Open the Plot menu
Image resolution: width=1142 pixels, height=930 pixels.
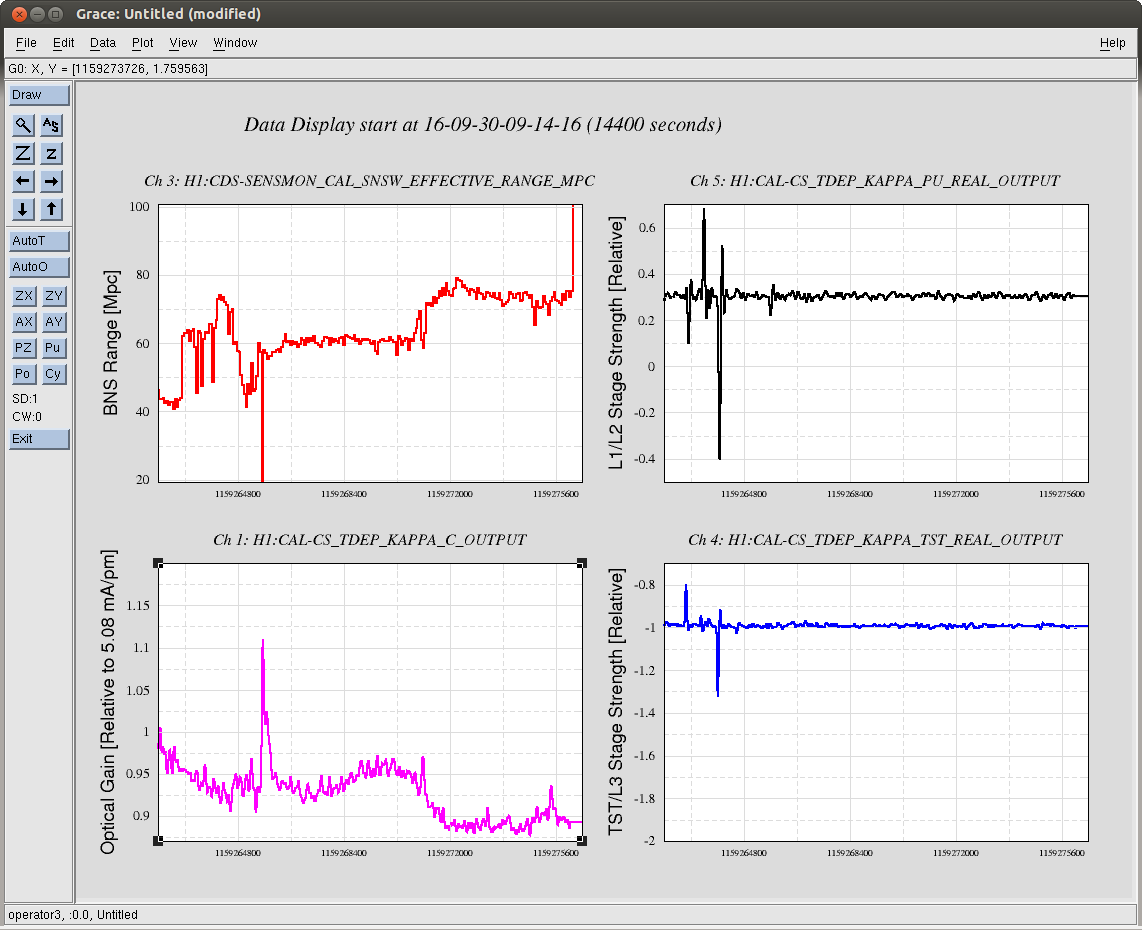coord(142,43)
